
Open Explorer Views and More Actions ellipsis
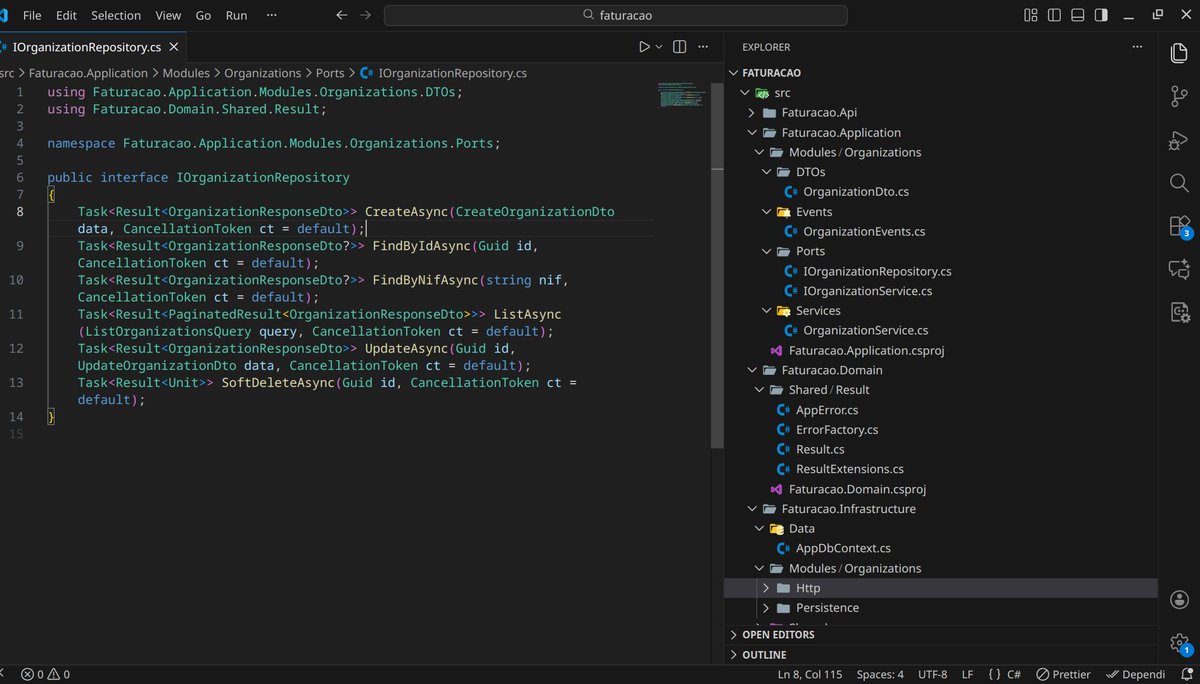[1137, 47]
